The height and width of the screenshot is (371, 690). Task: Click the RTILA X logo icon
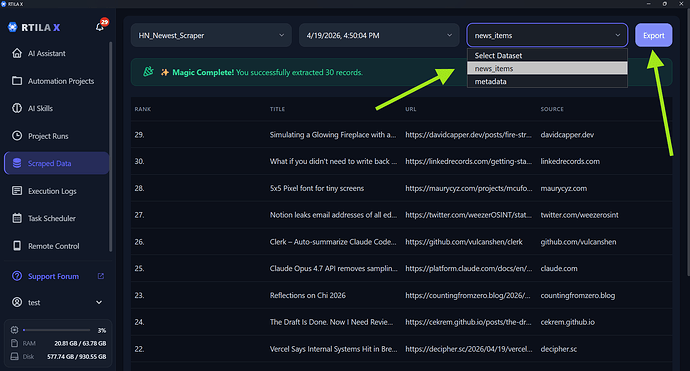pyautogui.click(x=12, y=27)
